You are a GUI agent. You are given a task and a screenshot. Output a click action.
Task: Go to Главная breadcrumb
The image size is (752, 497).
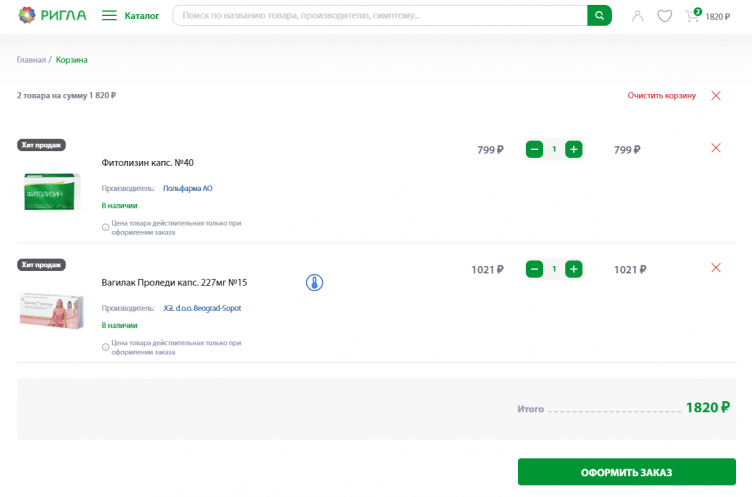click(31, 60)
